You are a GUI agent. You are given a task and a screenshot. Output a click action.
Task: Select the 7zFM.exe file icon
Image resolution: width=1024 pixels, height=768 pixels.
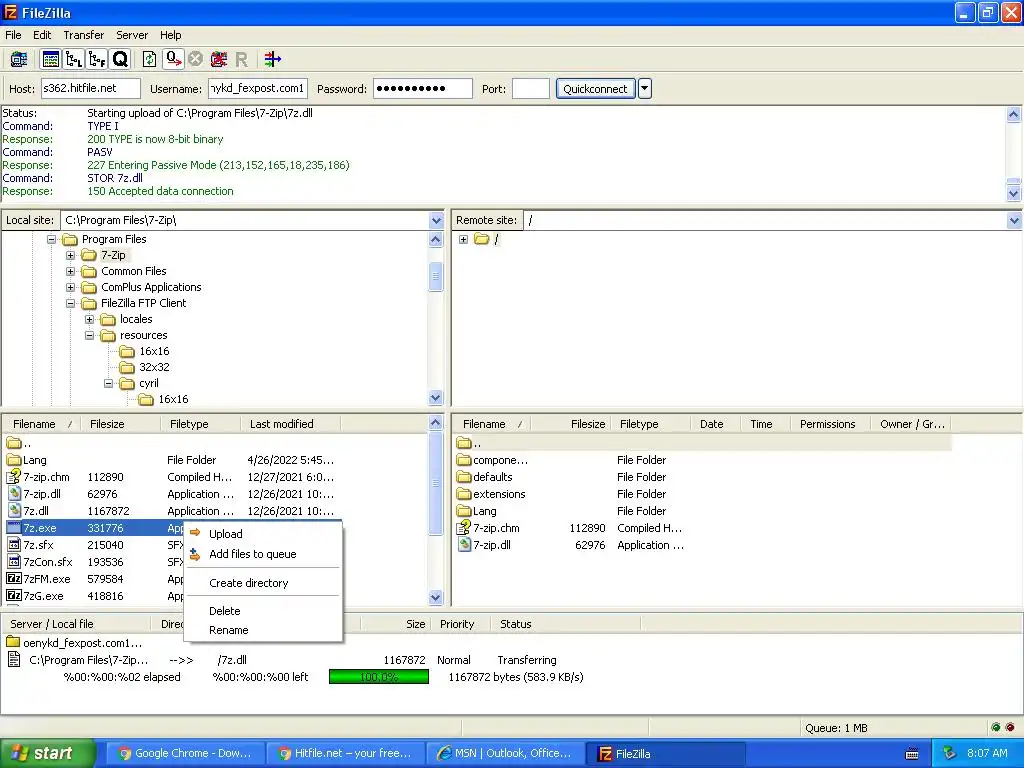14,579
